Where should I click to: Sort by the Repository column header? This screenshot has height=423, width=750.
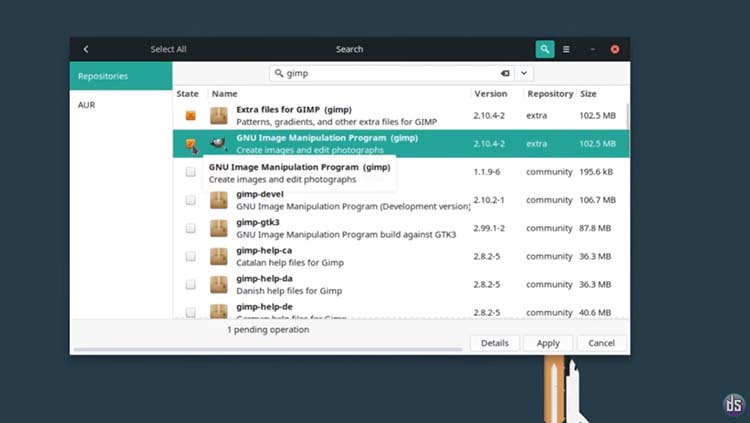click(550, 94)
